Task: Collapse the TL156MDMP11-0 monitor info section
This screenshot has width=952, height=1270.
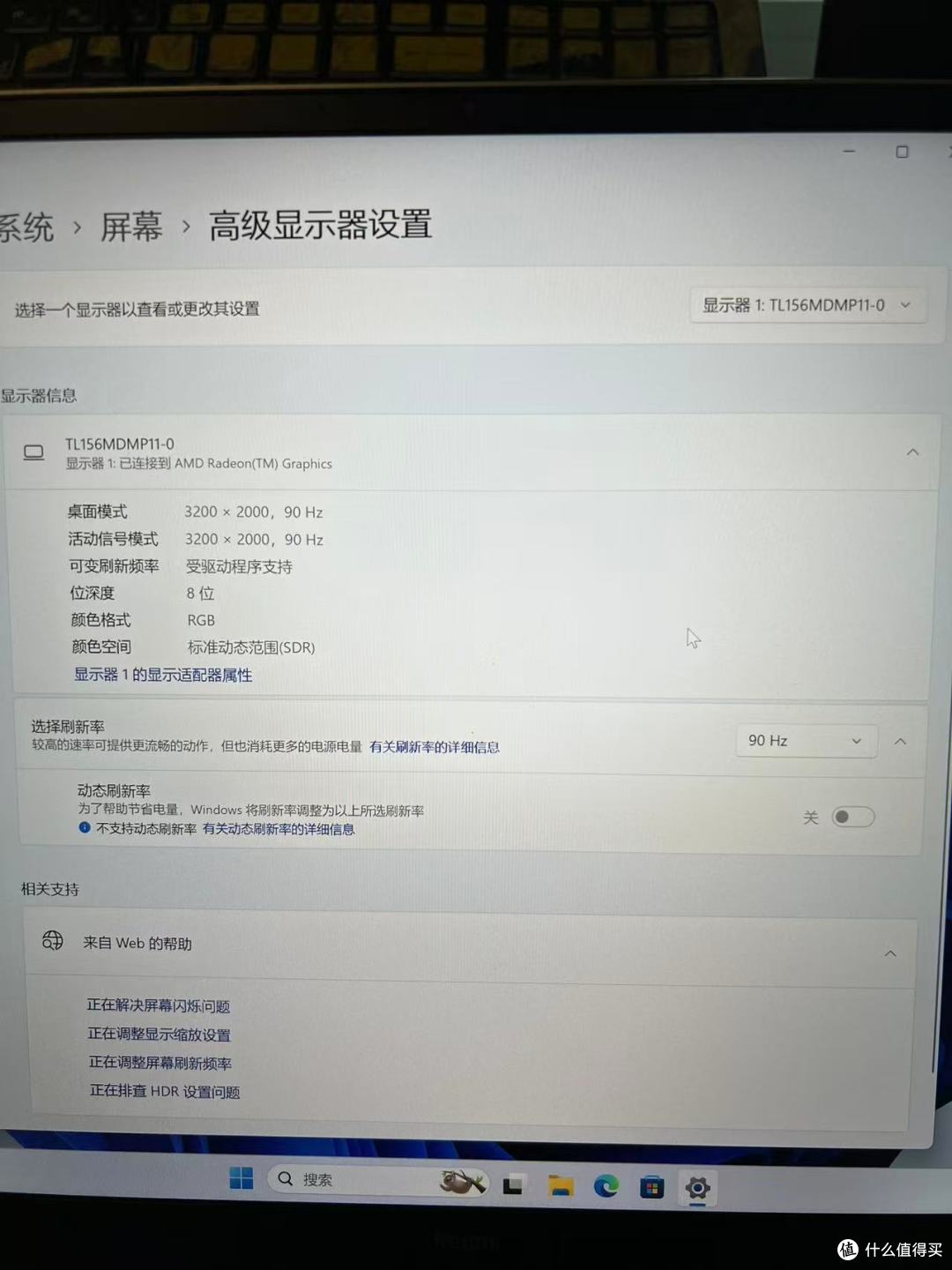Action: [912, 452]
